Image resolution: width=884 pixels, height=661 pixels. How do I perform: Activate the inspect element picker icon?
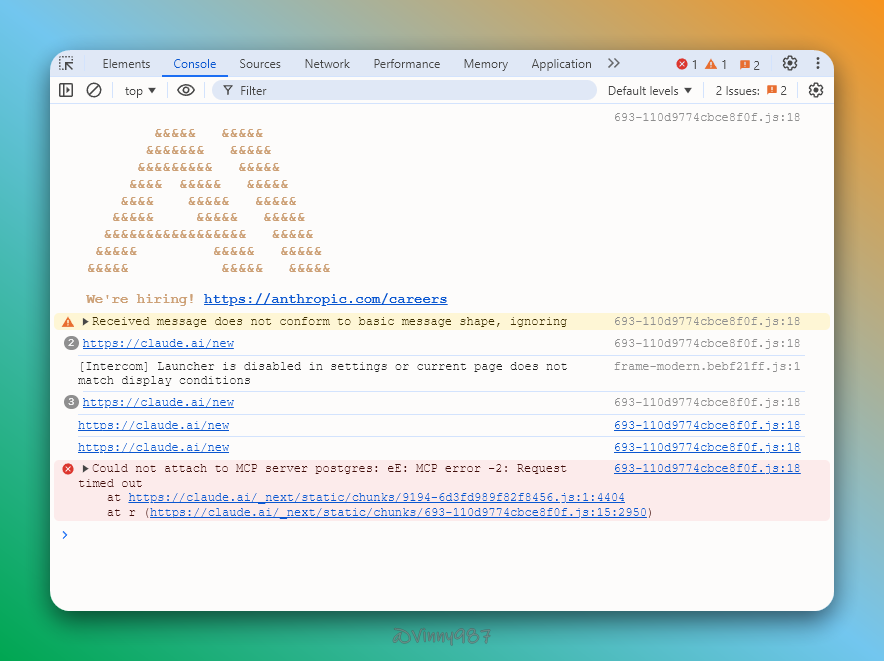click(67, 64)
